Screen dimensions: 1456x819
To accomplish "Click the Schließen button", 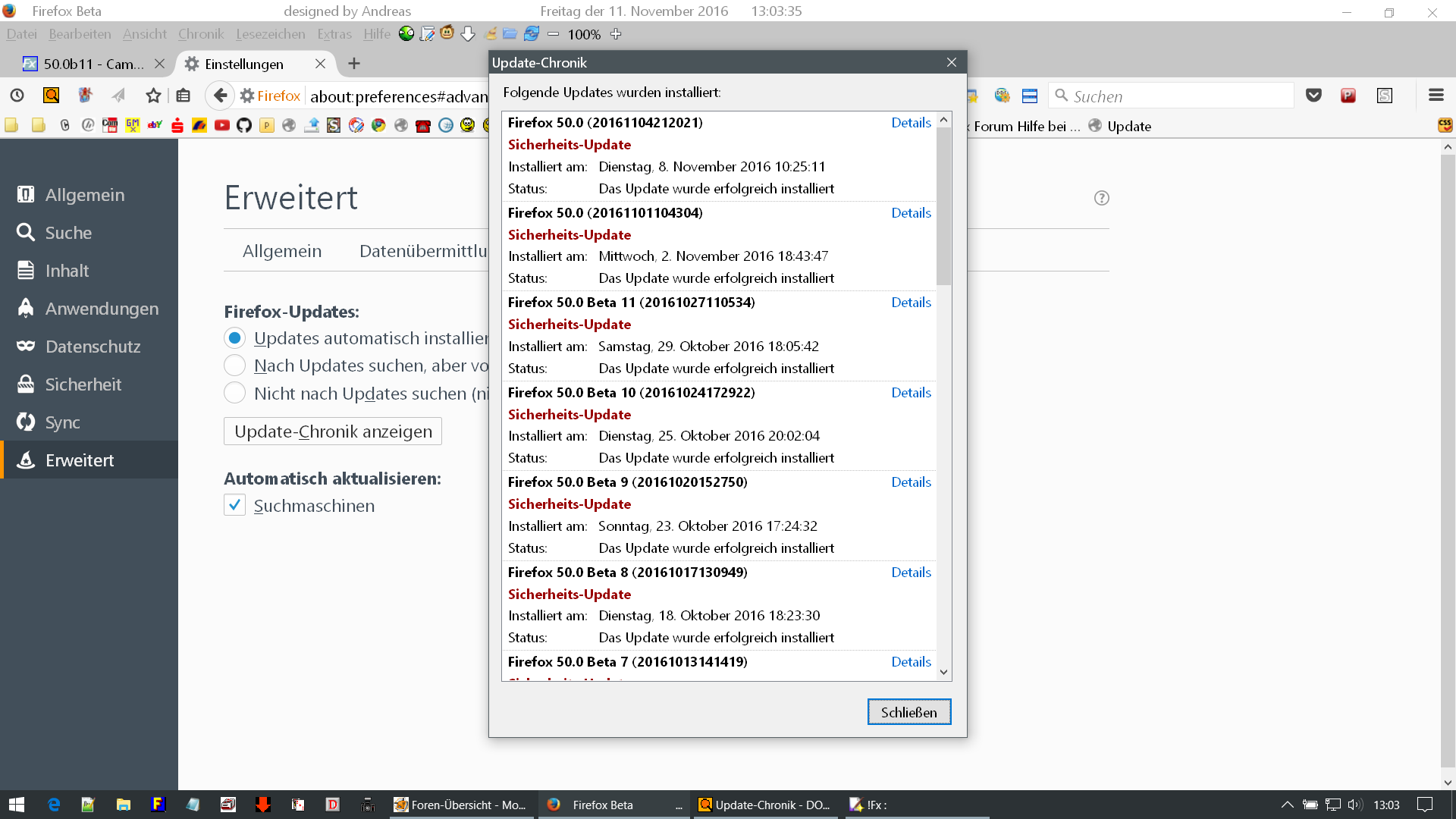I will click(x=908, y=712).
